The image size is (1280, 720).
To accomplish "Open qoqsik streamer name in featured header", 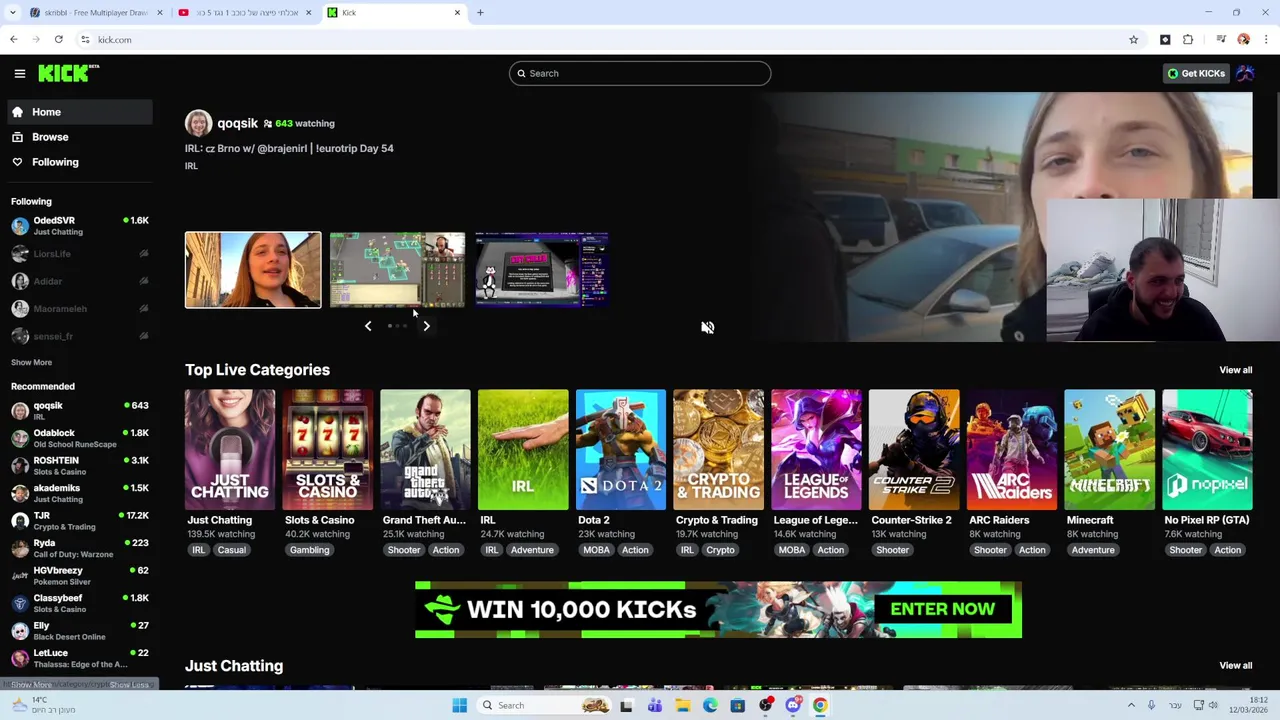I will click(238, 123).
